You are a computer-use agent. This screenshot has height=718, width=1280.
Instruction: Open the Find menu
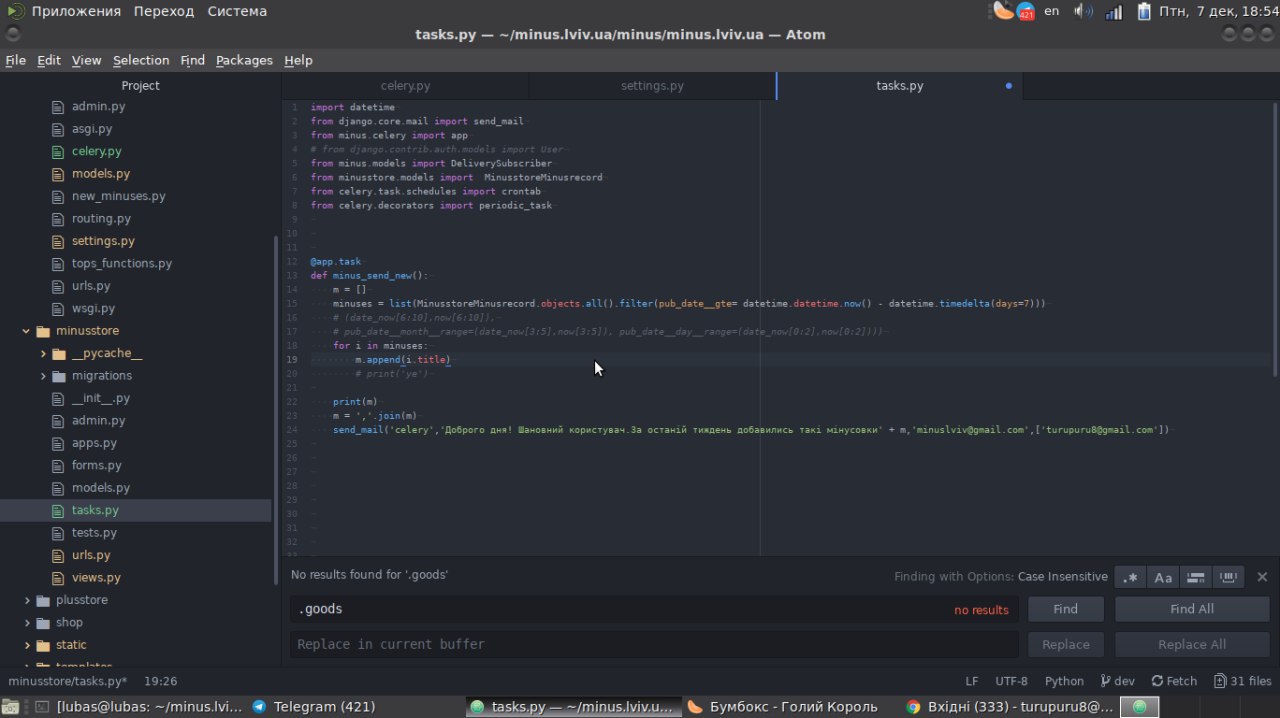(192, 60)
